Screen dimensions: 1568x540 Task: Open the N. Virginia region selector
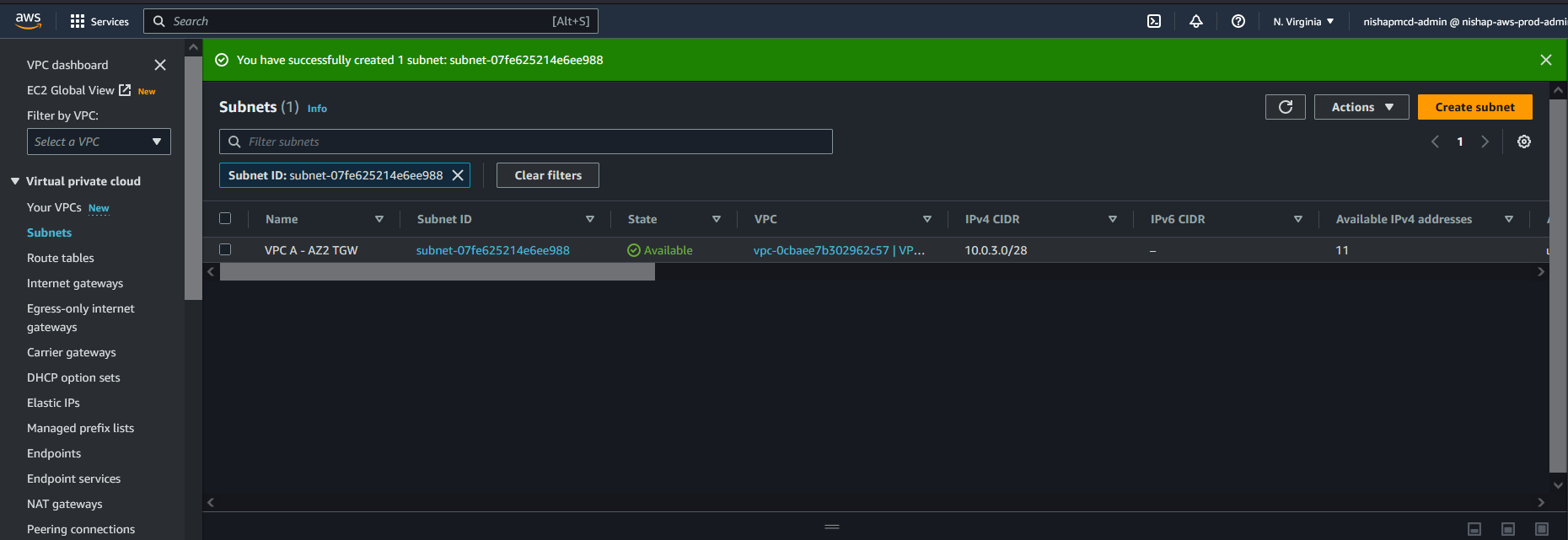point(1302,21)
